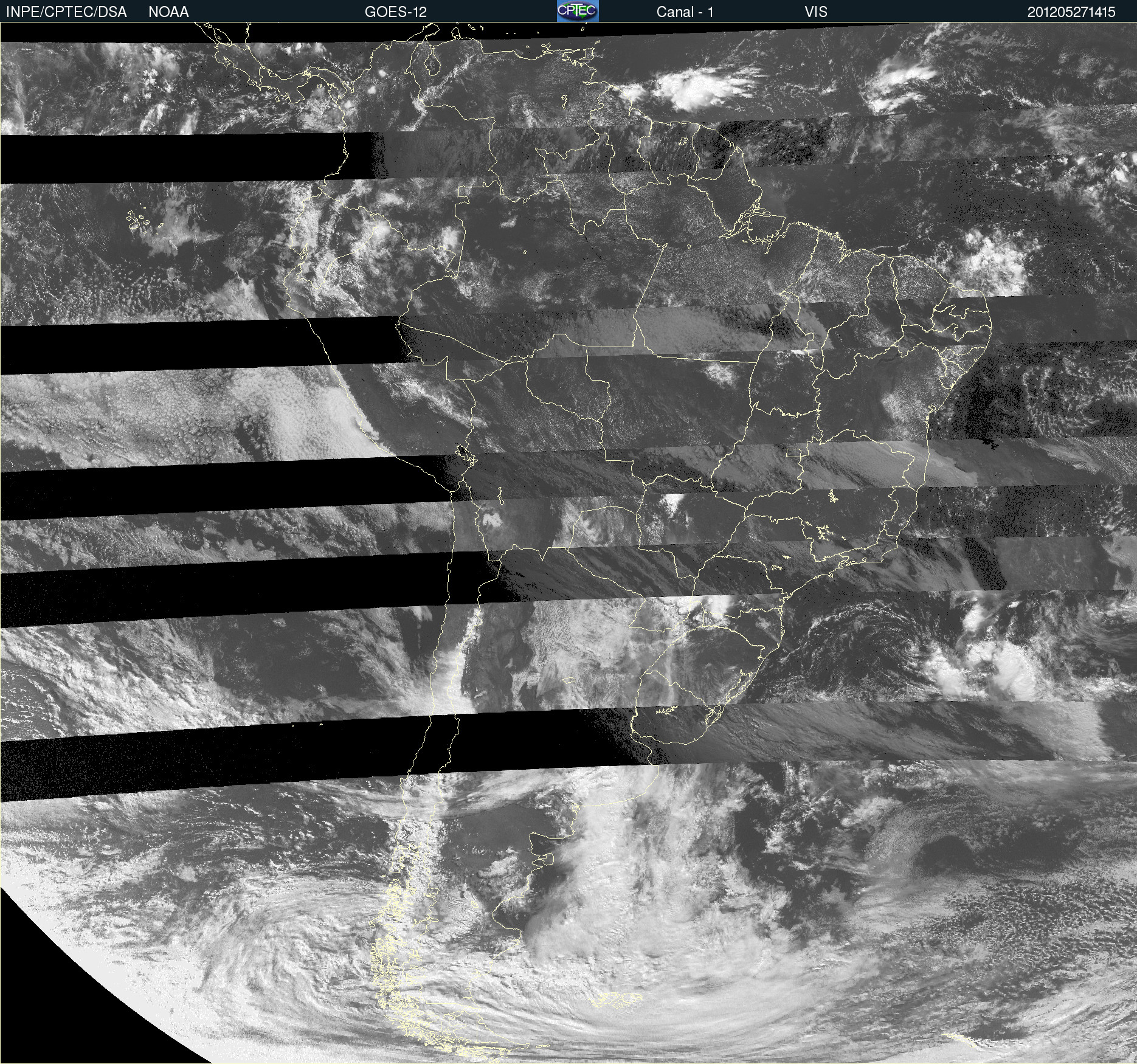This screenshot has width=1137, height=1064.
Task: Click the CPTEC logo in the header
Action: tap(578, 11)
